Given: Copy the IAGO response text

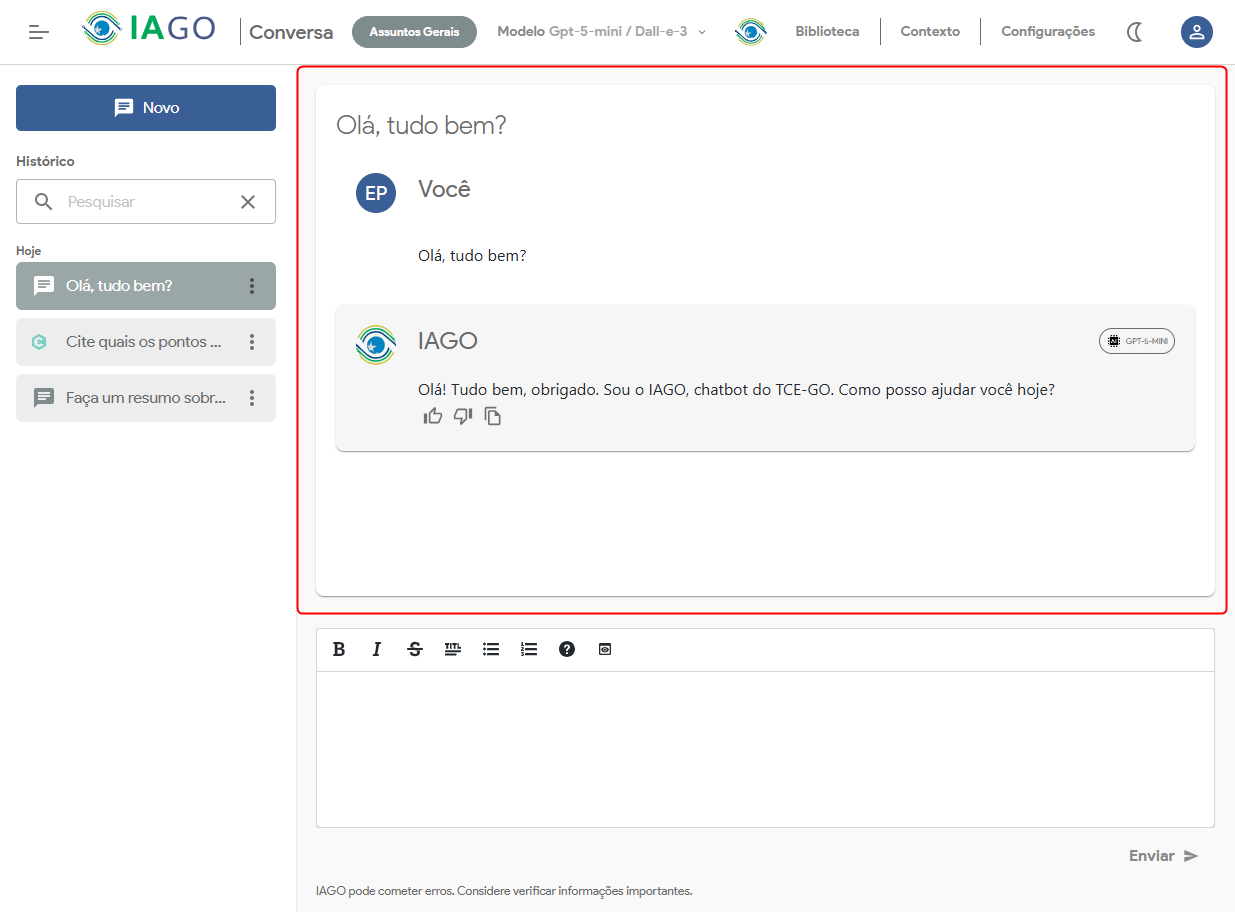Looking at the screenshot, I should tap(493, 416).
